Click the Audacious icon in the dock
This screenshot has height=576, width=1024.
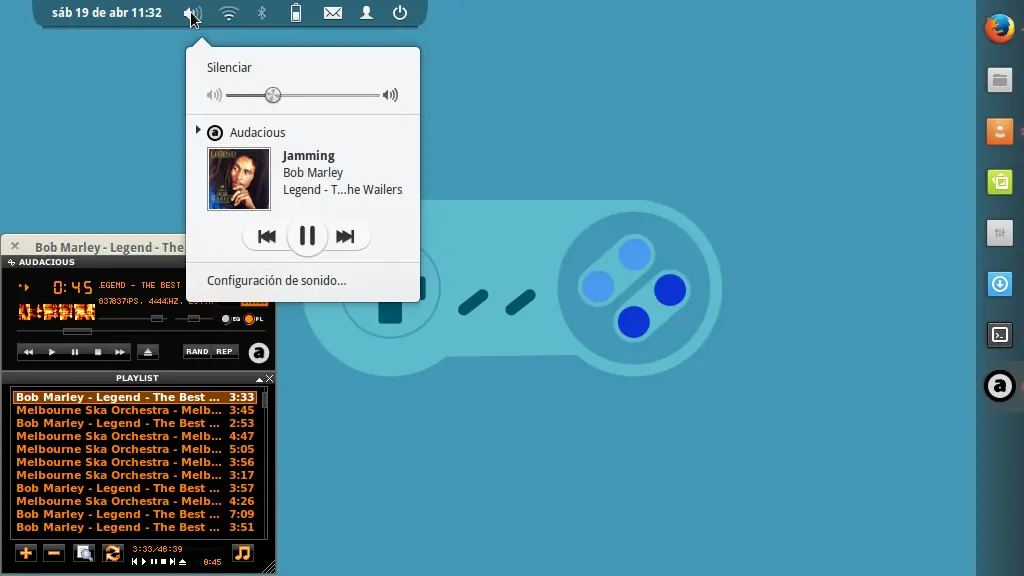point(1000,386)
